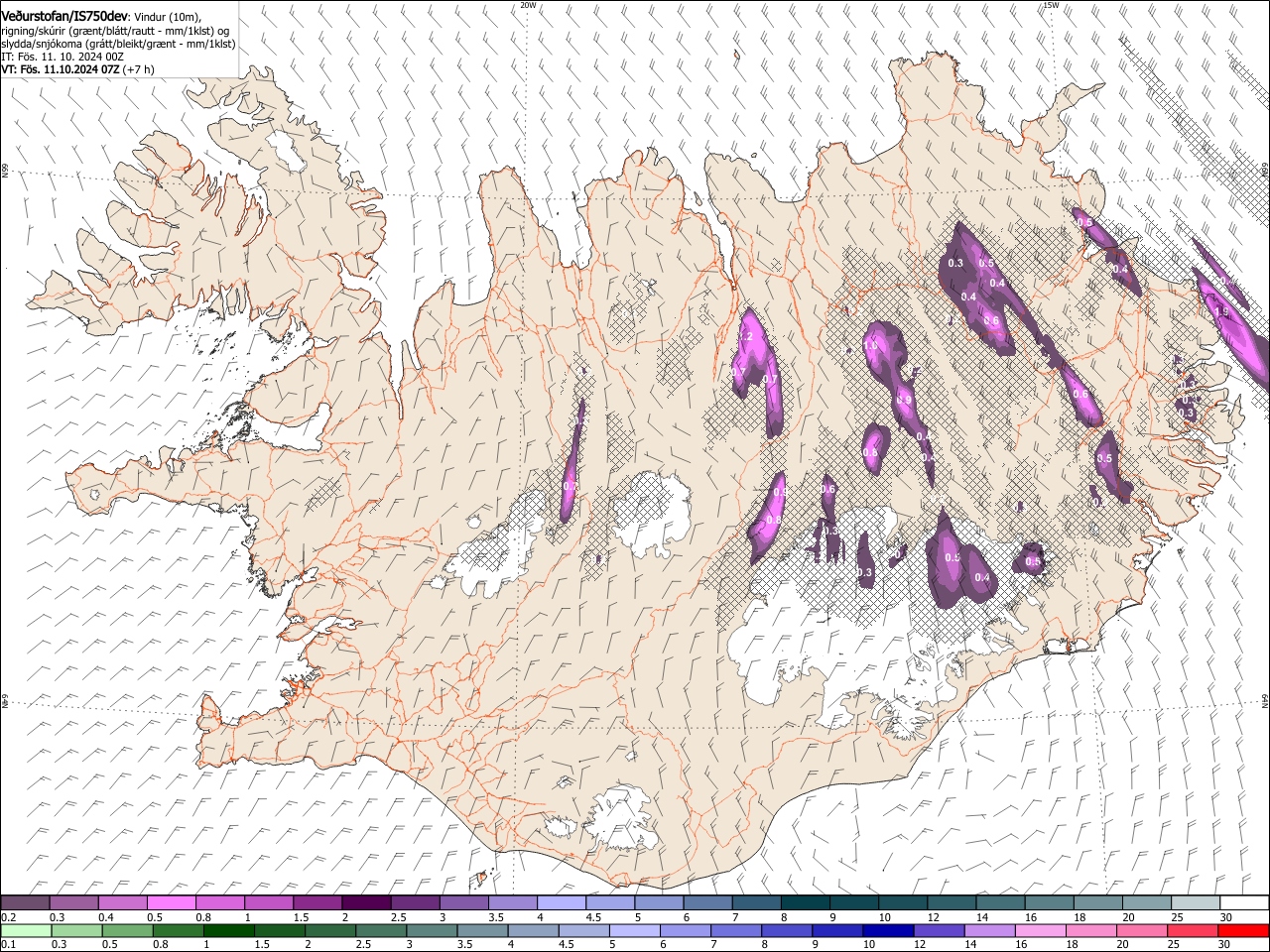Select the pale grey 25–30 swatch in upper legend row
Viewport: 1270px width, 952px height.
(x=1195, y=903)
